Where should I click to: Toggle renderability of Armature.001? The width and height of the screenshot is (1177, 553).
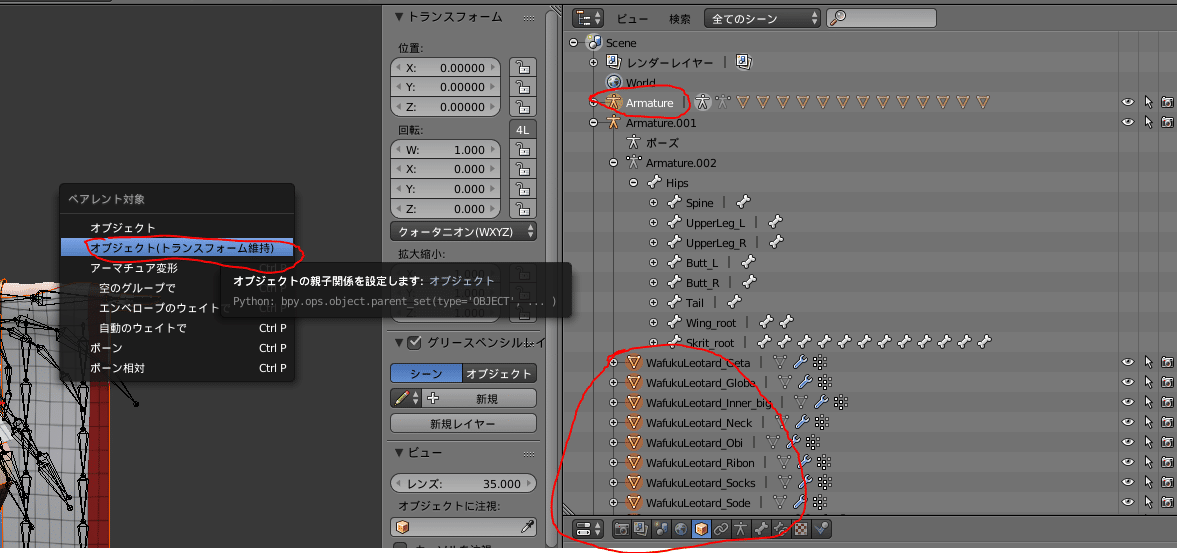click(1167, 122)
